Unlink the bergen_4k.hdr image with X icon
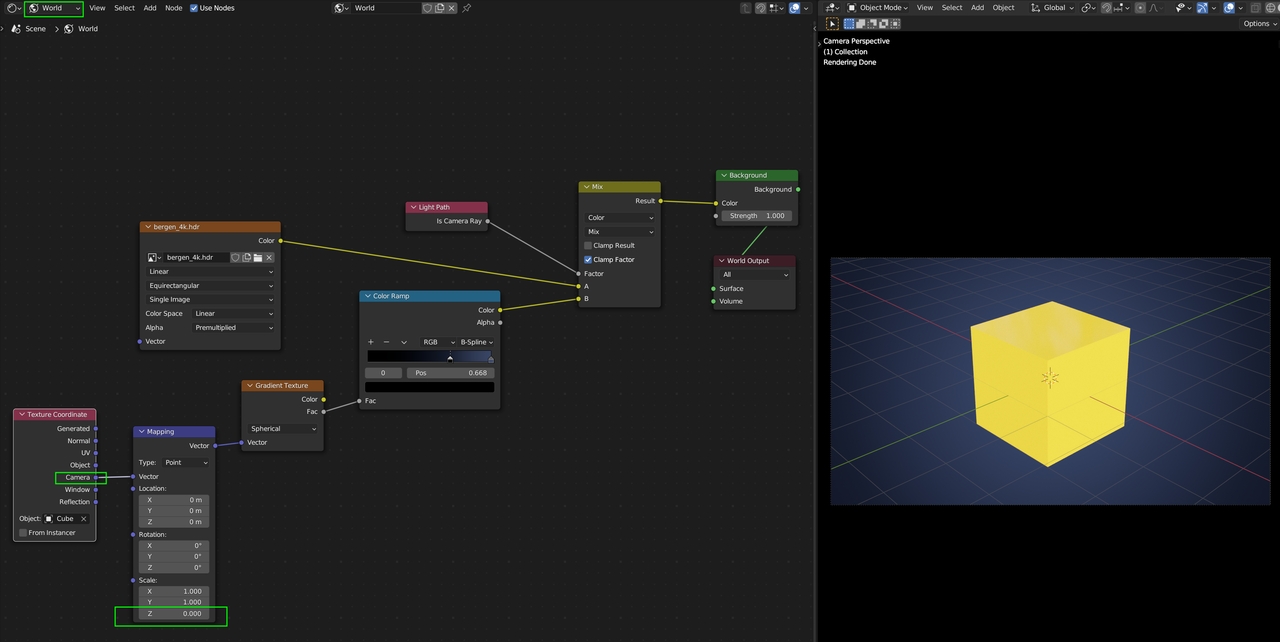Screen dimensions: 1280x642 click(x=269, y=257)
